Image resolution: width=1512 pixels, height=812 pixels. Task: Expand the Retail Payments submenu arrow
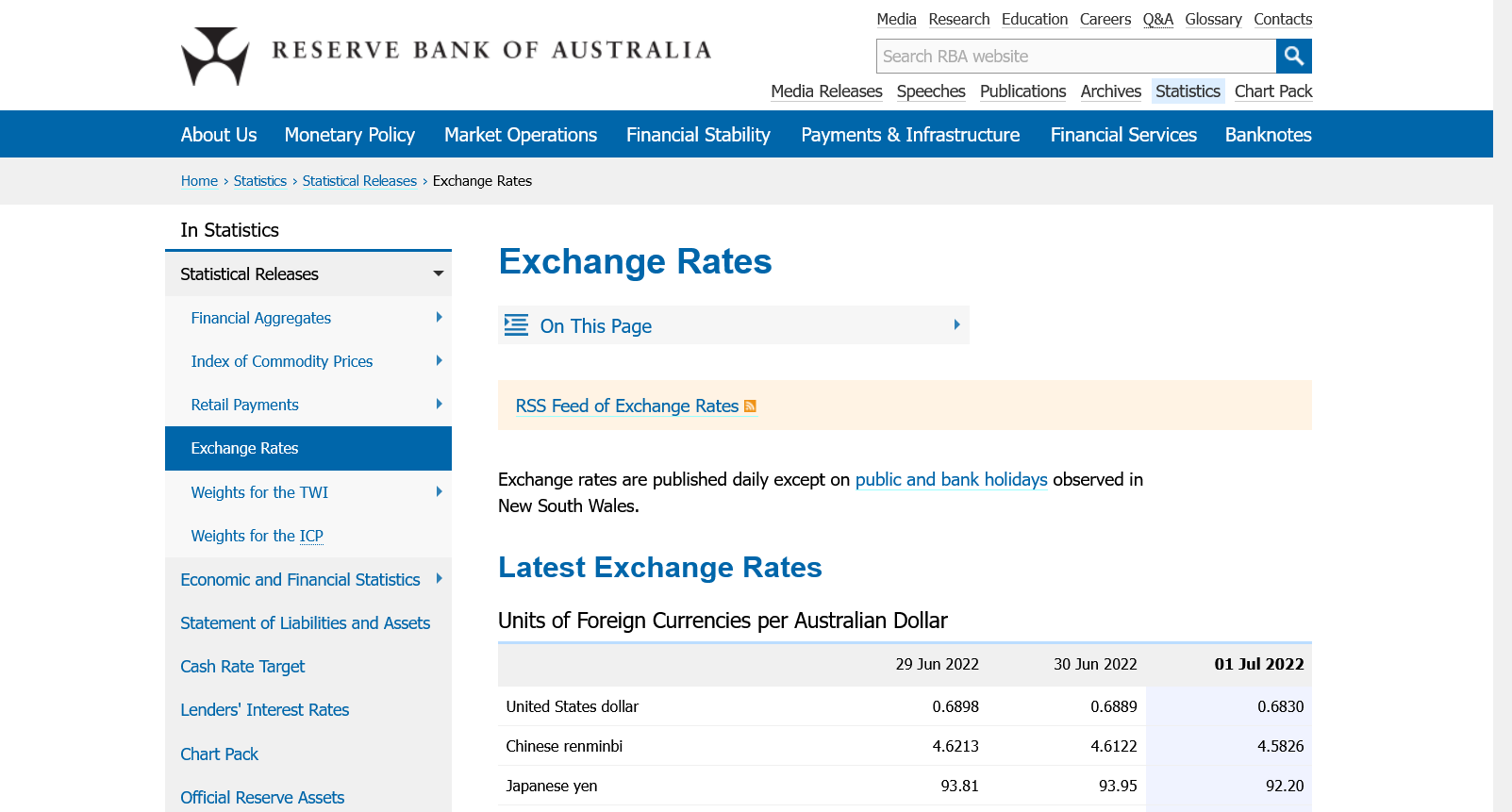(439, 405)
